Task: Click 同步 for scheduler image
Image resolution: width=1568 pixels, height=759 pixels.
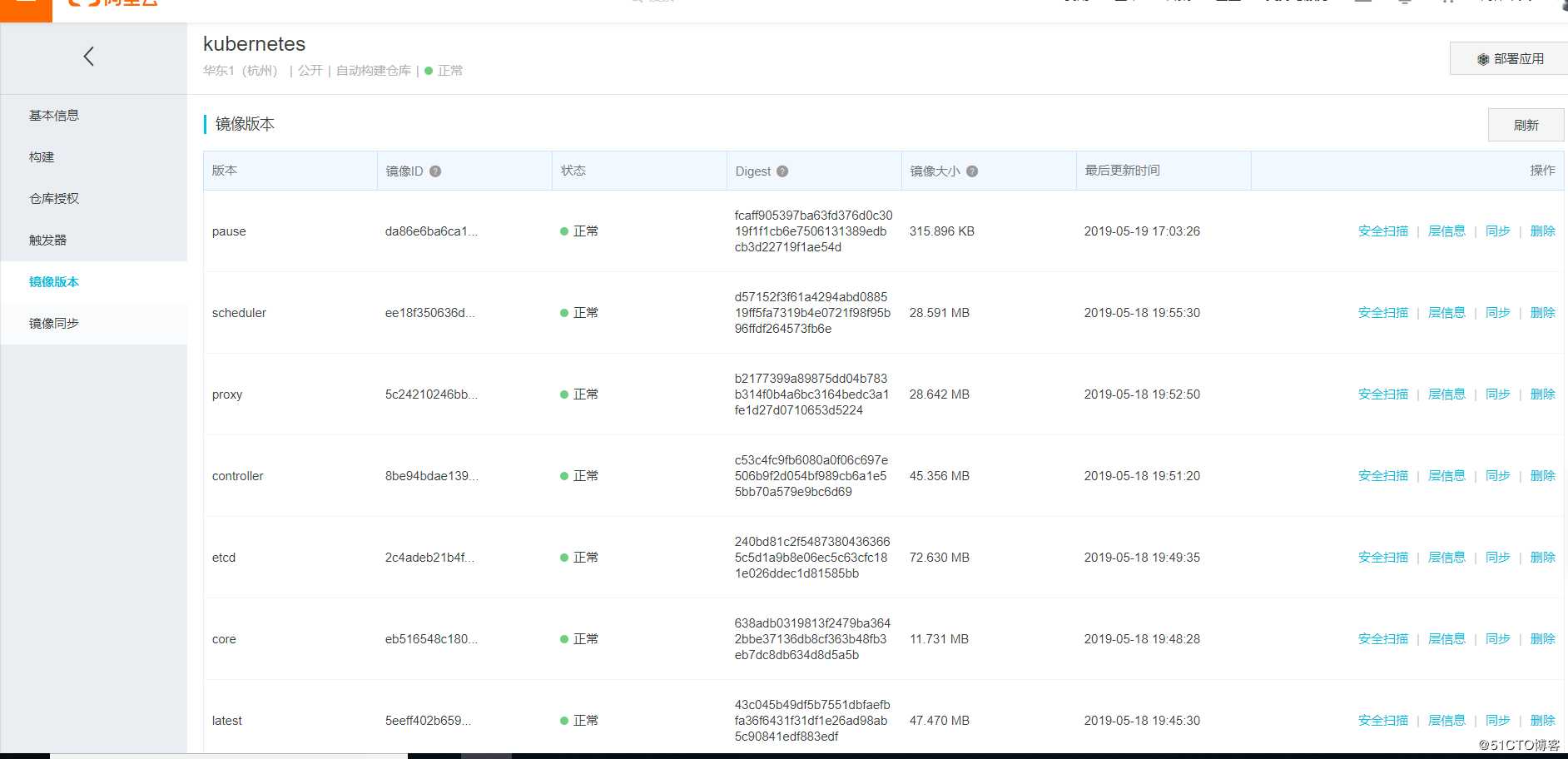Action: (1497, 313)
